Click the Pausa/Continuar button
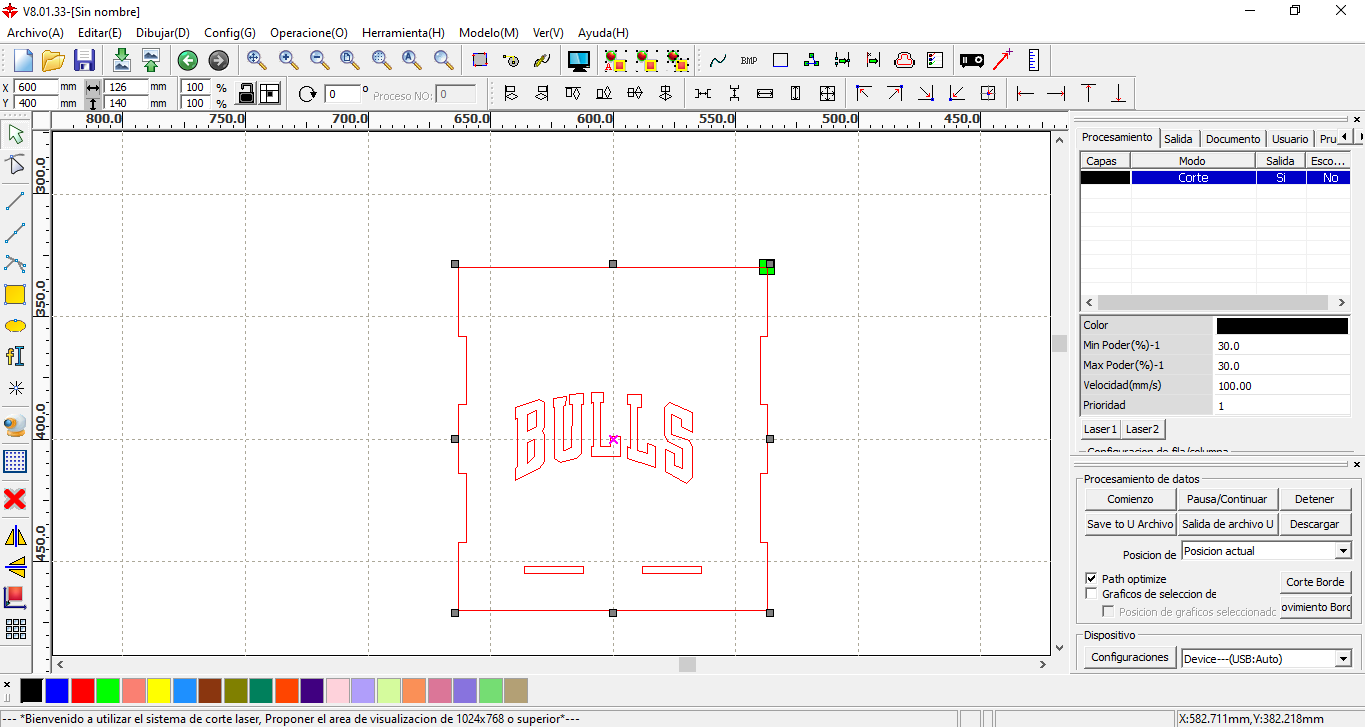The width and height of the screenshot is (1365, 727). pos(1227,499)
